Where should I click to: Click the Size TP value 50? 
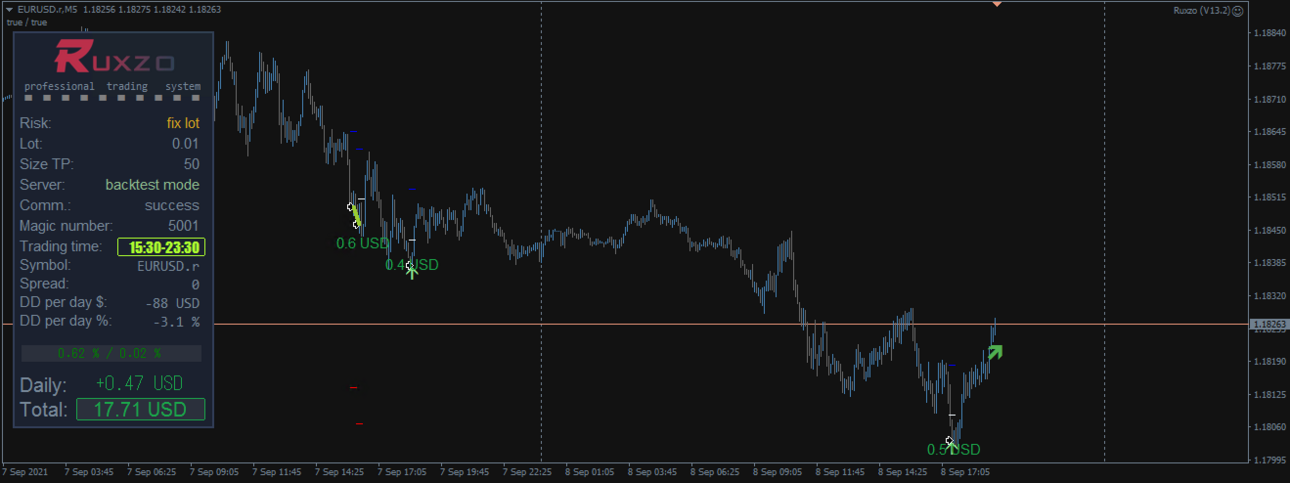(191, 164)
